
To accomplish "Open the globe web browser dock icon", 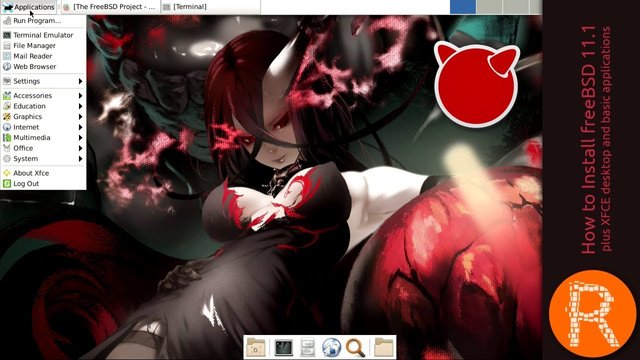I will tap(331, 347).
